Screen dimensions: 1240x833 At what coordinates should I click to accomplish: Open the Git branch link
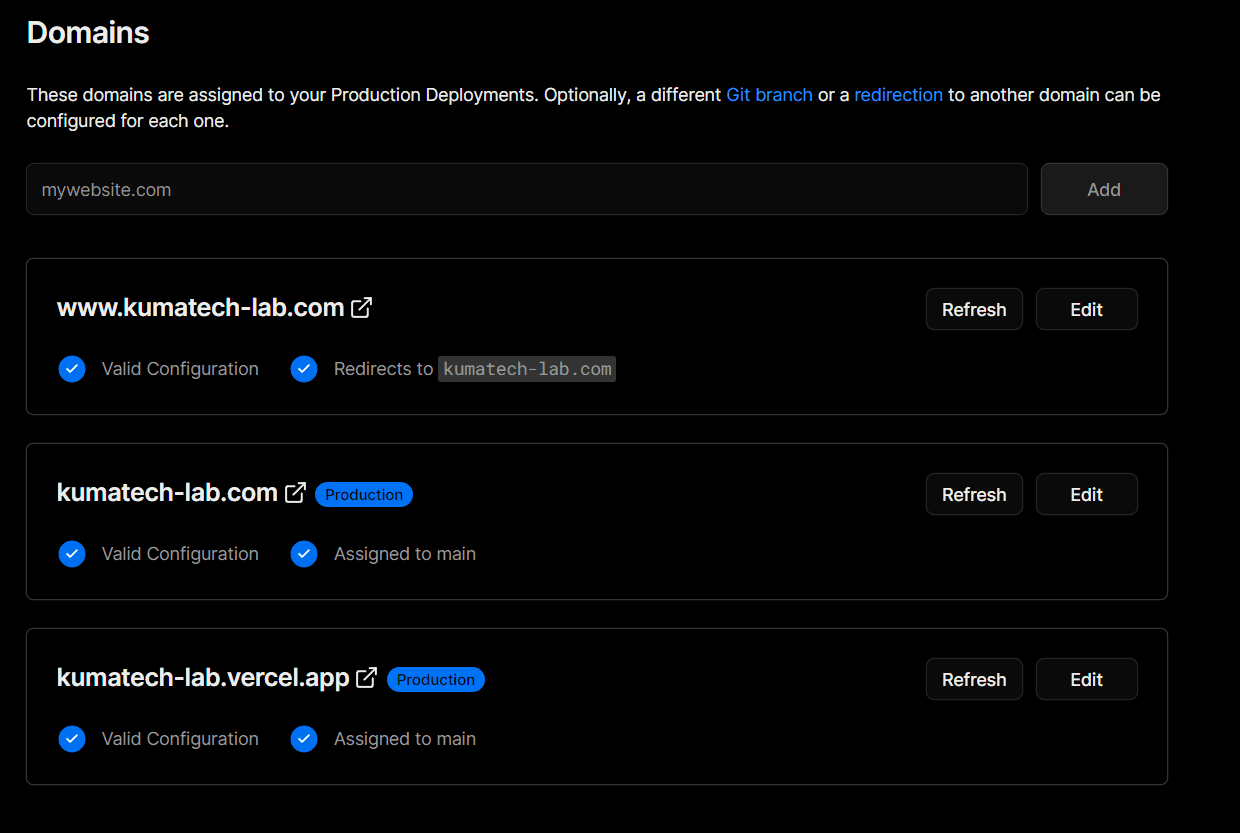pyautogui.click(x=769, y=94)
